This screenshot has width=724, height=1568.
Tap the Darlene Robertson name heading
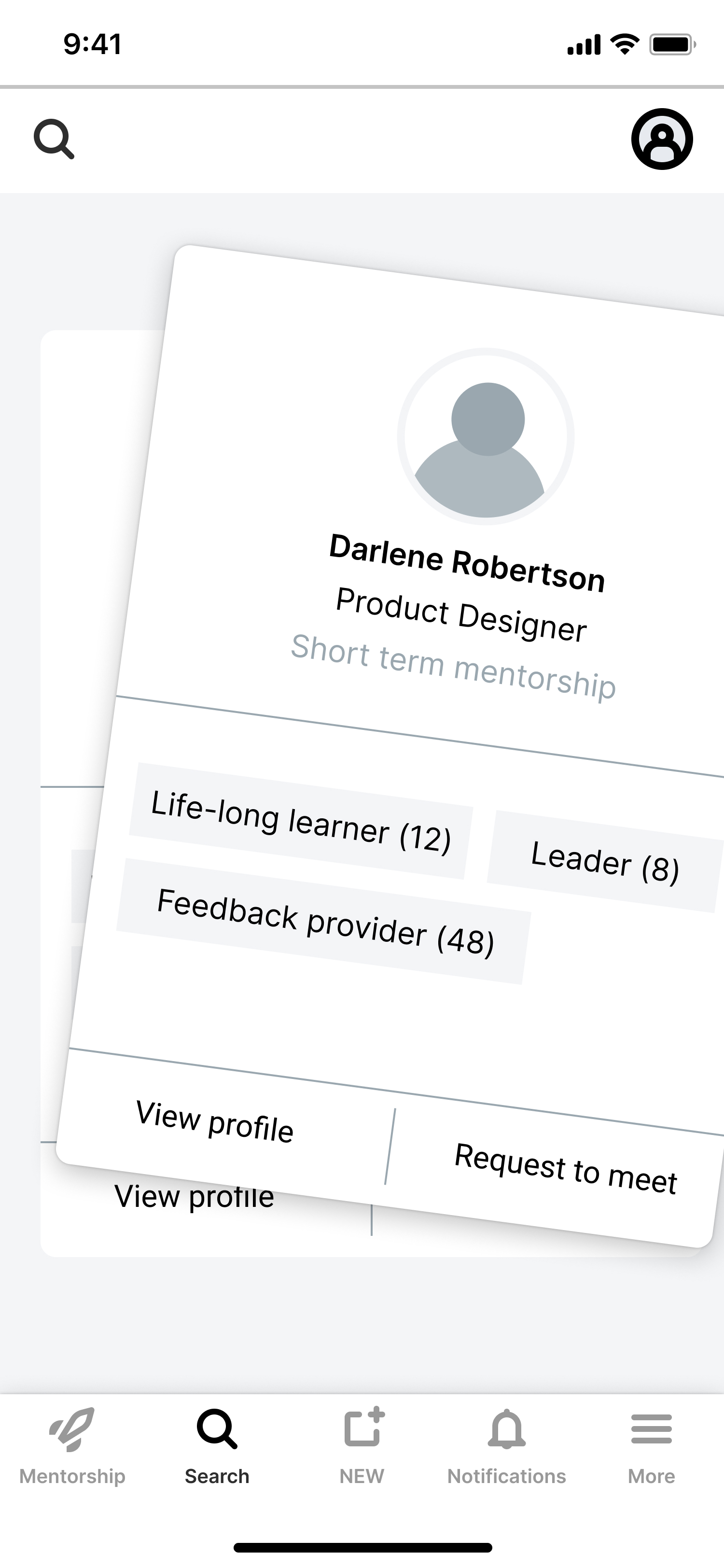click(467, 562)
